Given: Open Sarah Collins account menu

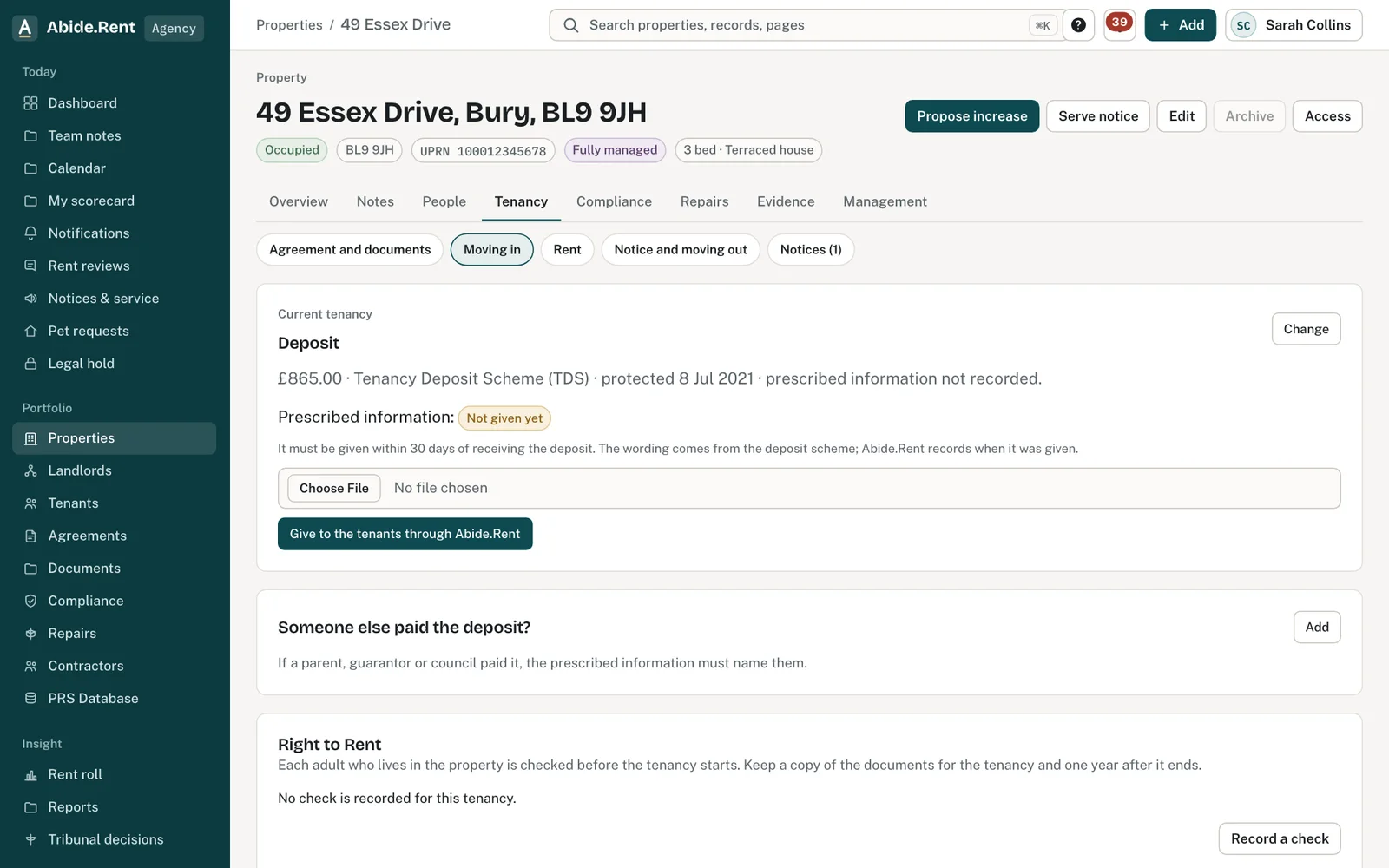Looking at the screenshot, I should tap(1294, 25).
